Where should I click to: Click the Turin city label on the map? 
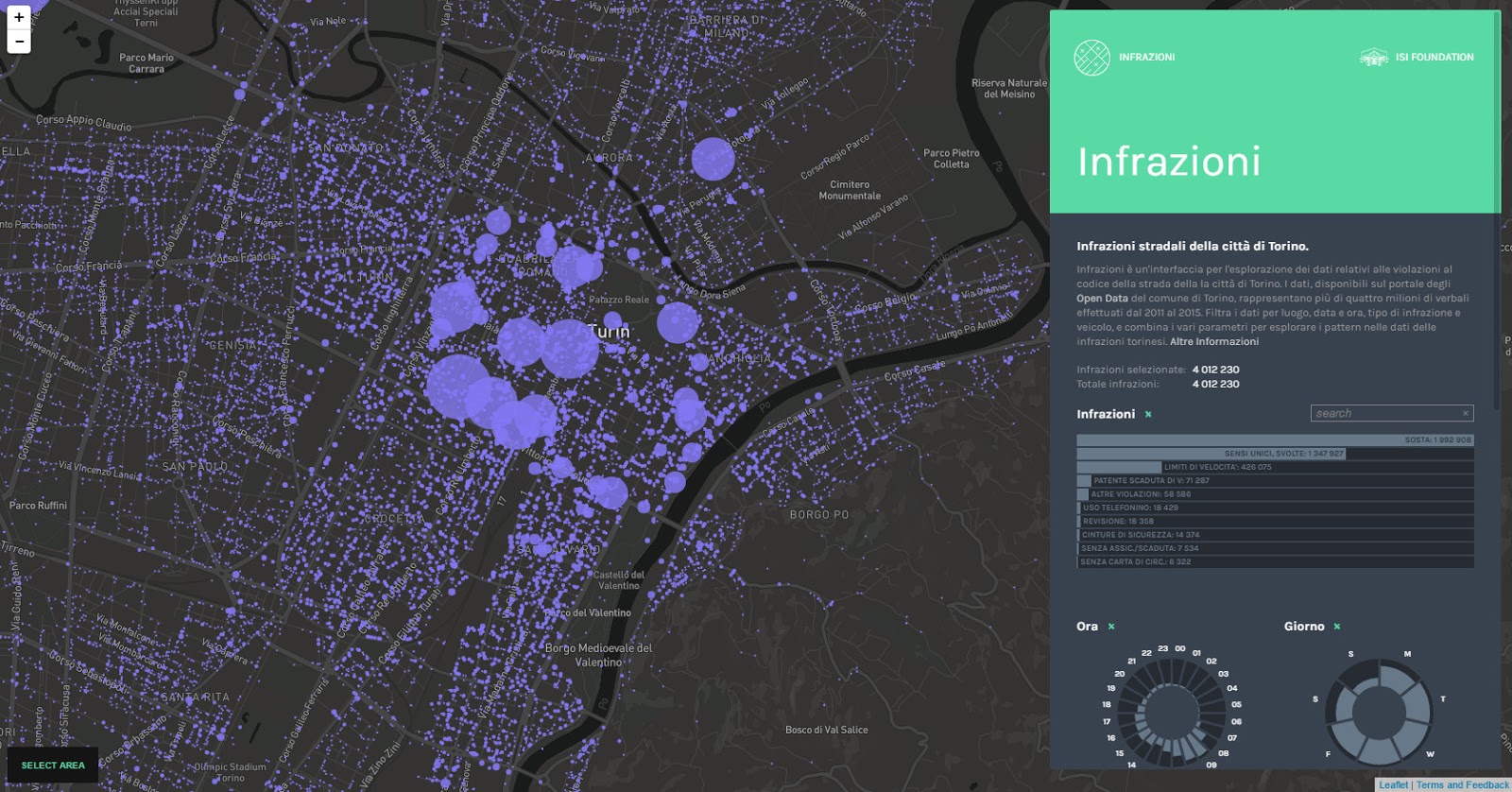point(608,332)
